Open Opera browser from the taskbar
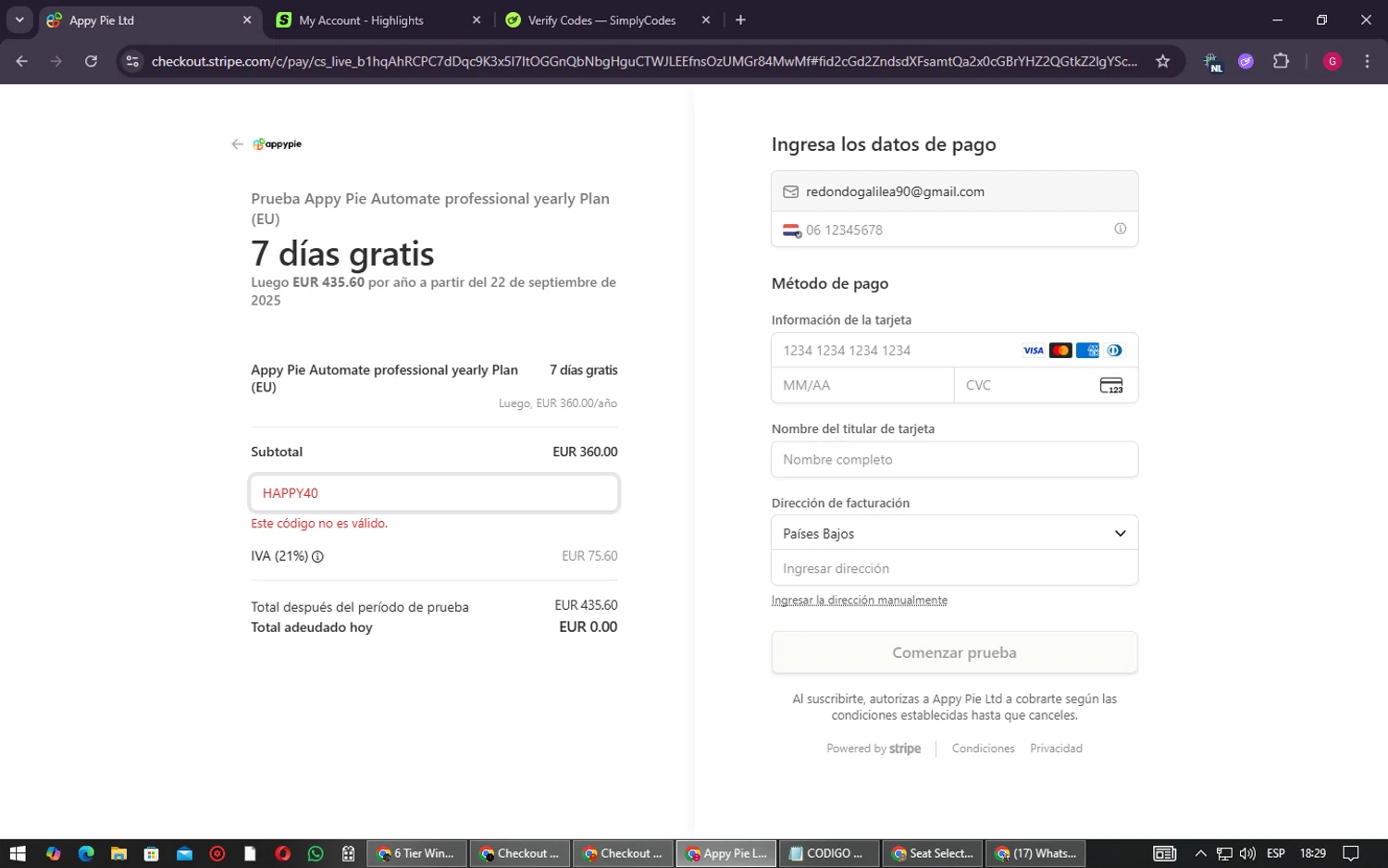Screen dimensions: 1388x868 [x=283, y=854]
